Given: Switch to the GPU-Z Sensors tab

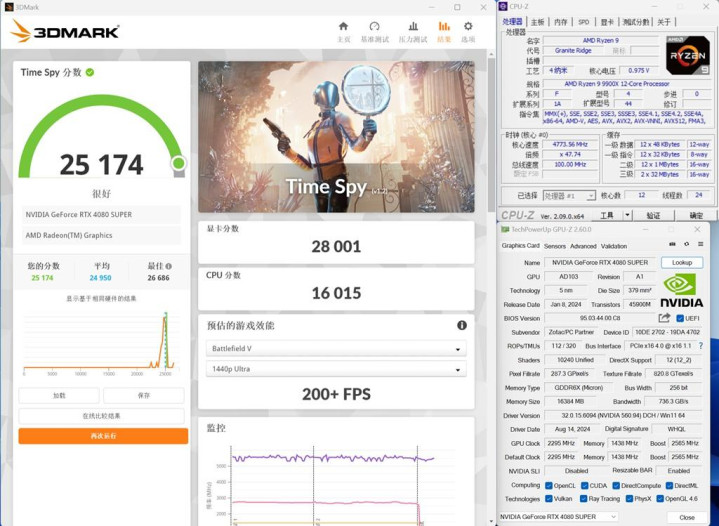Looking at the screenshot, I should [x=555, y=246].
